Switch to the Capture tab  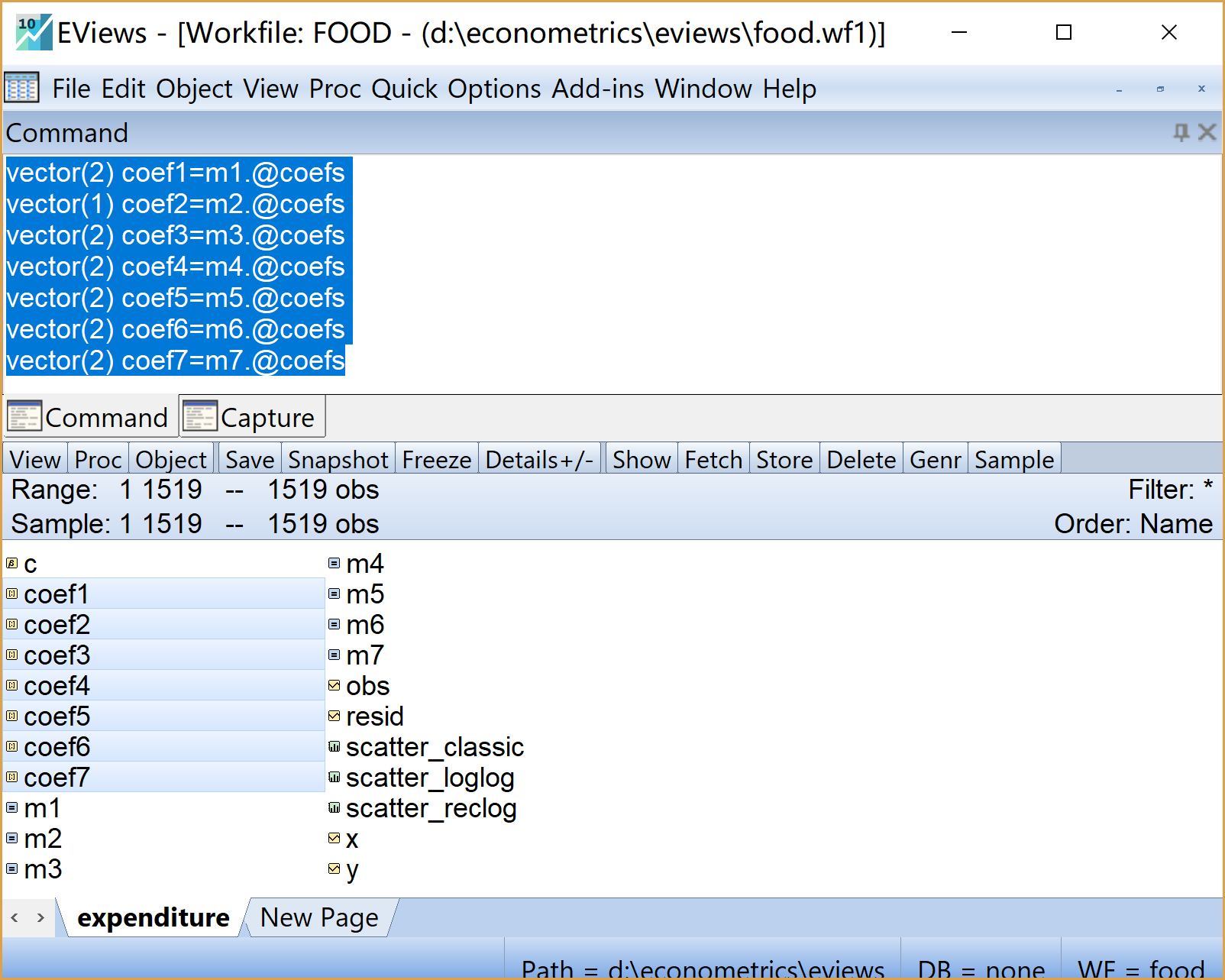pos(253,418)
